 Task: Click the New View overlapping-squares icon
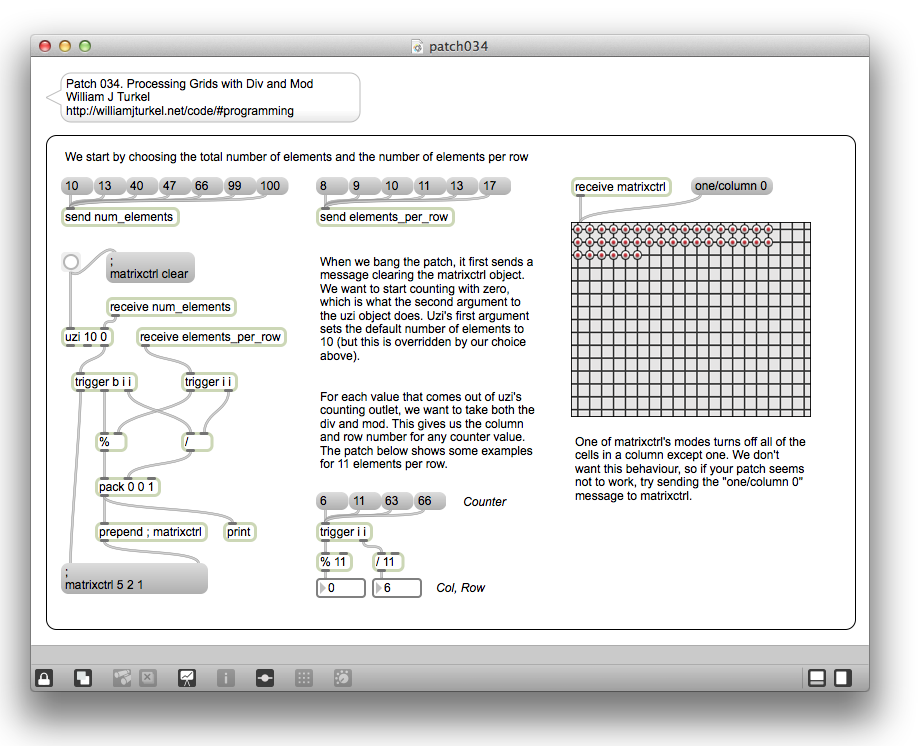pyautogui.click(x=83, y=678)
